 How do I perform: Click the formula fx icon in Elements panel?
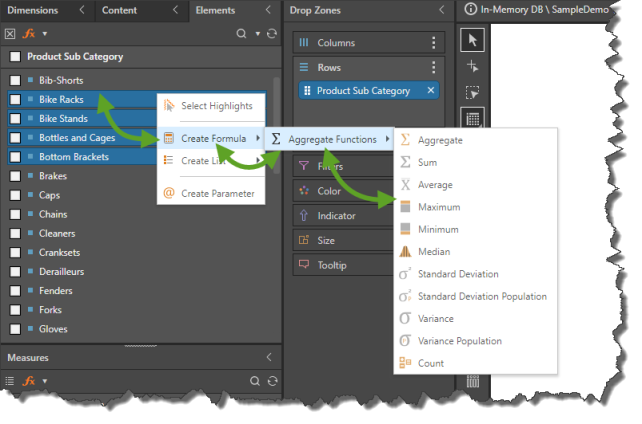point(29,33)
